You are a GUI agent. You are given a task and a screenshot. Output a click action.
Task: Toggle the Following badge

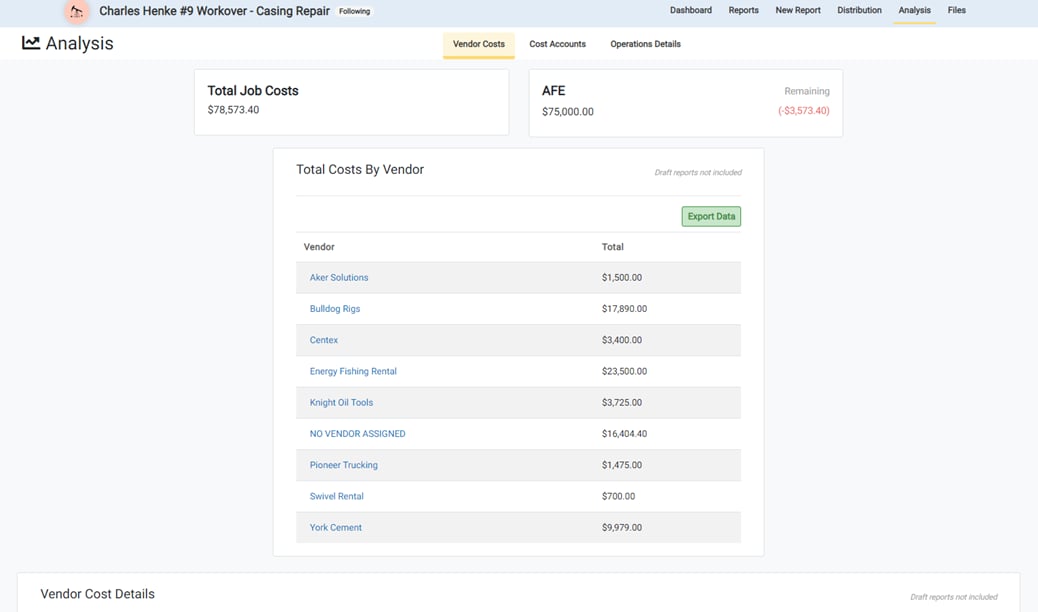point(354,11)
